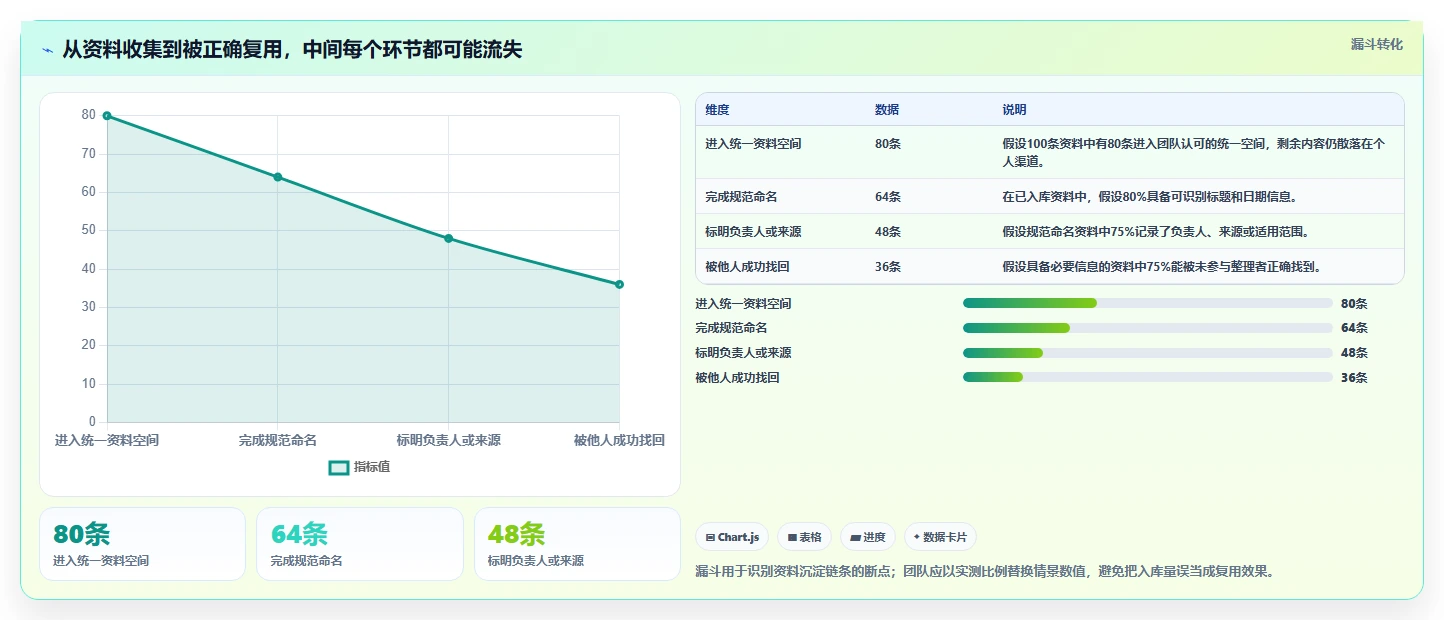Viewport: 1444px width, 620px height.
Task: Click the 80条 data card
Action: [142, 544]
